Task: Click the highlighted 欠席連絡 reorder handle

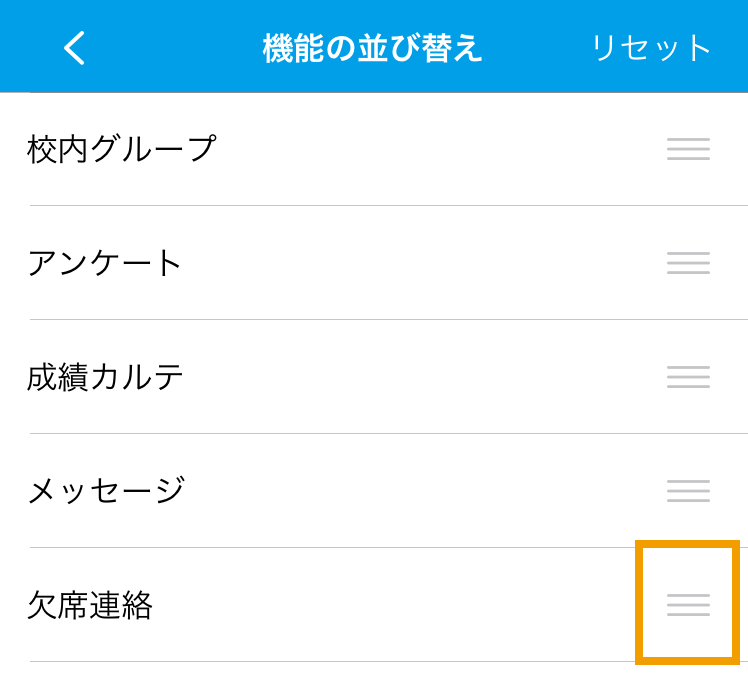Action: (688, 605)
